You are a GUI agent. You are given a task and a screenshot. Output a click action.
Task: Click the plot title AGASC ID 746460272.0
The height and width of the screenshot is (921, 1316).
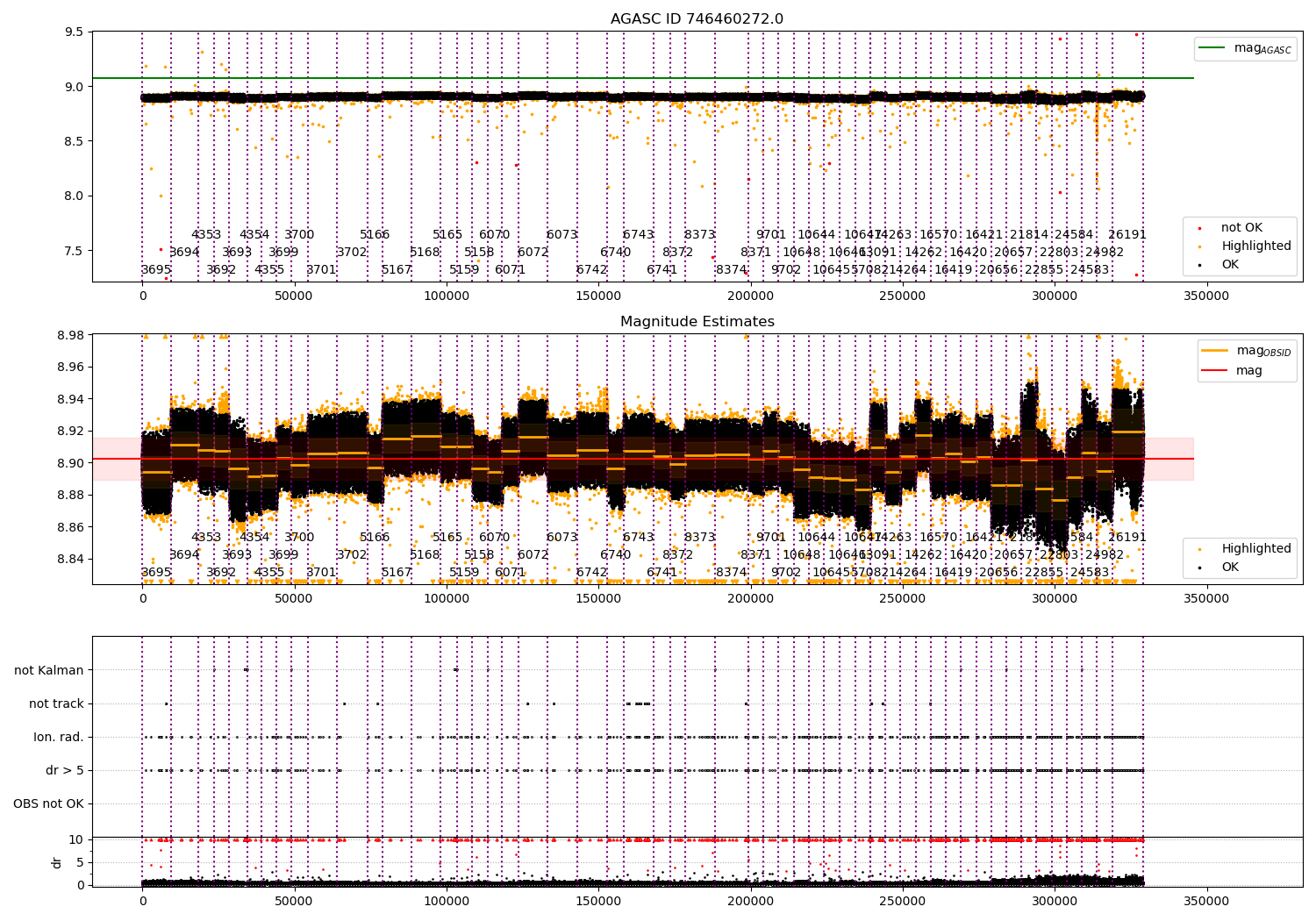pyautogui.click(x=697, y=19)
